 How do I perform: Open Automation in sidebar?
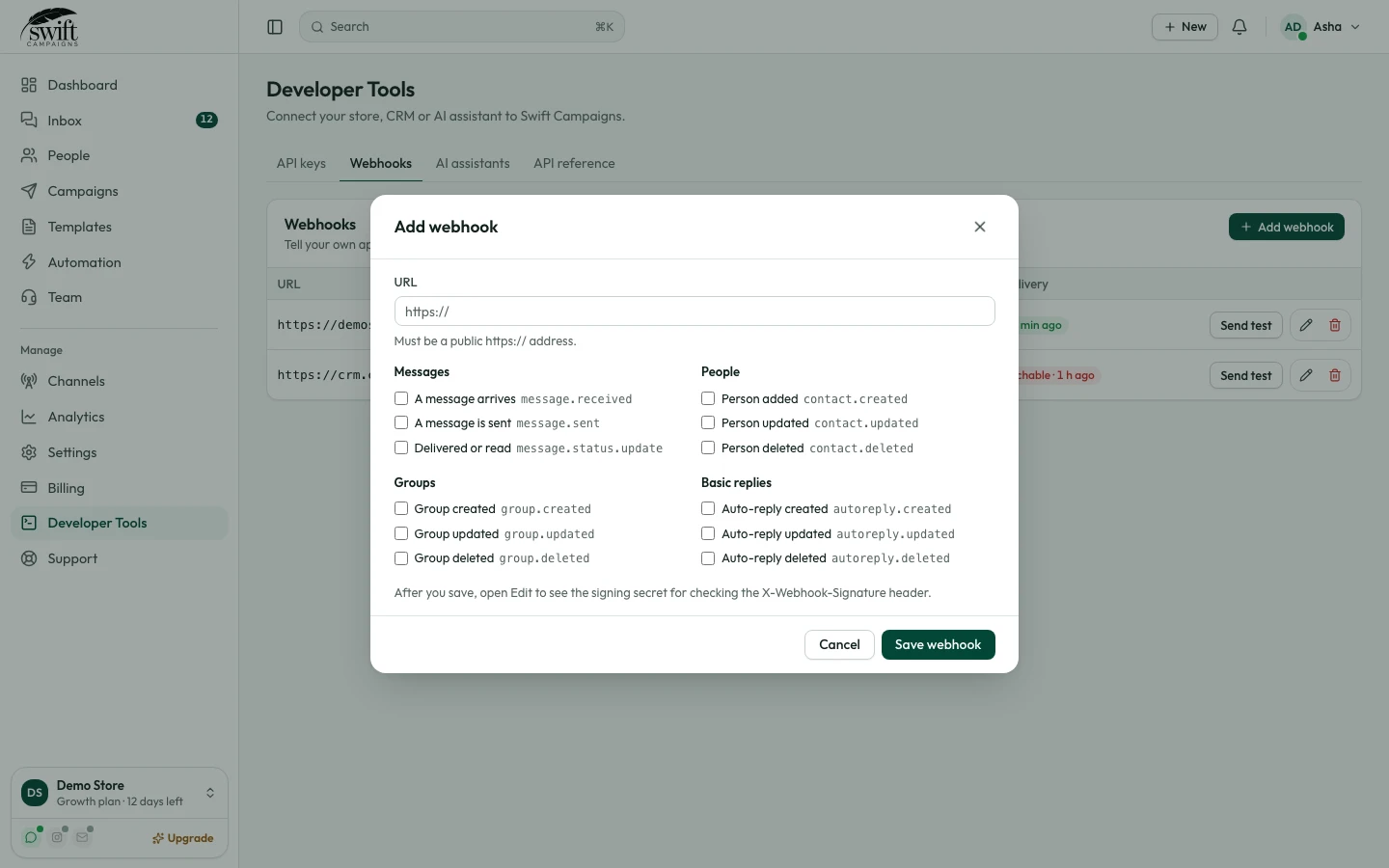click(x=120, y=262)
